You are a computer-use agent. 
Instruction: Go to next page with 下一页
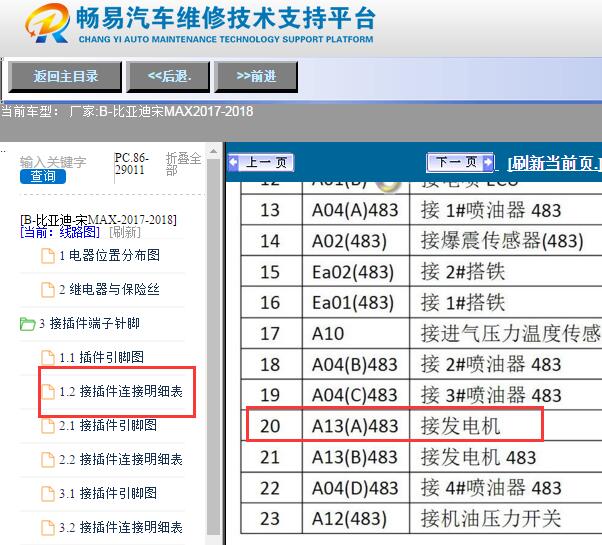click(460, 162)
